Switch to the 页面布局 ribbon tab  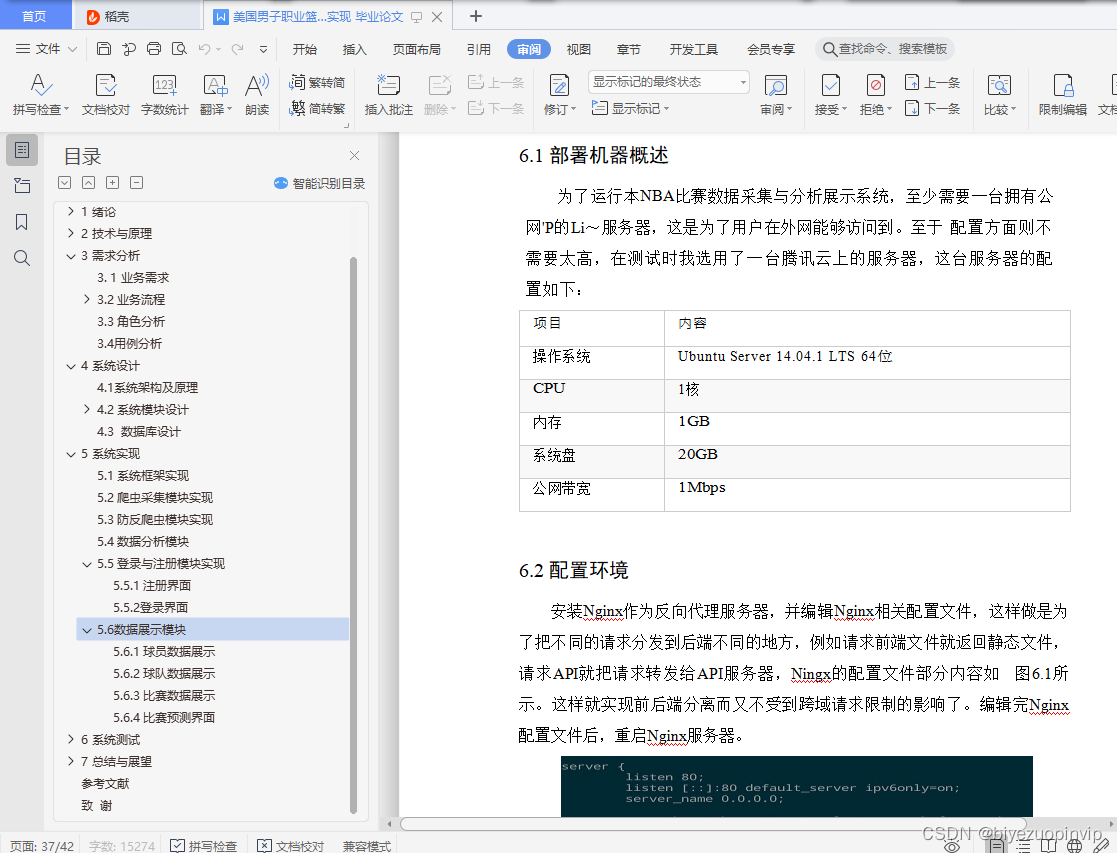pyautogui.click(x=417, y=49)
